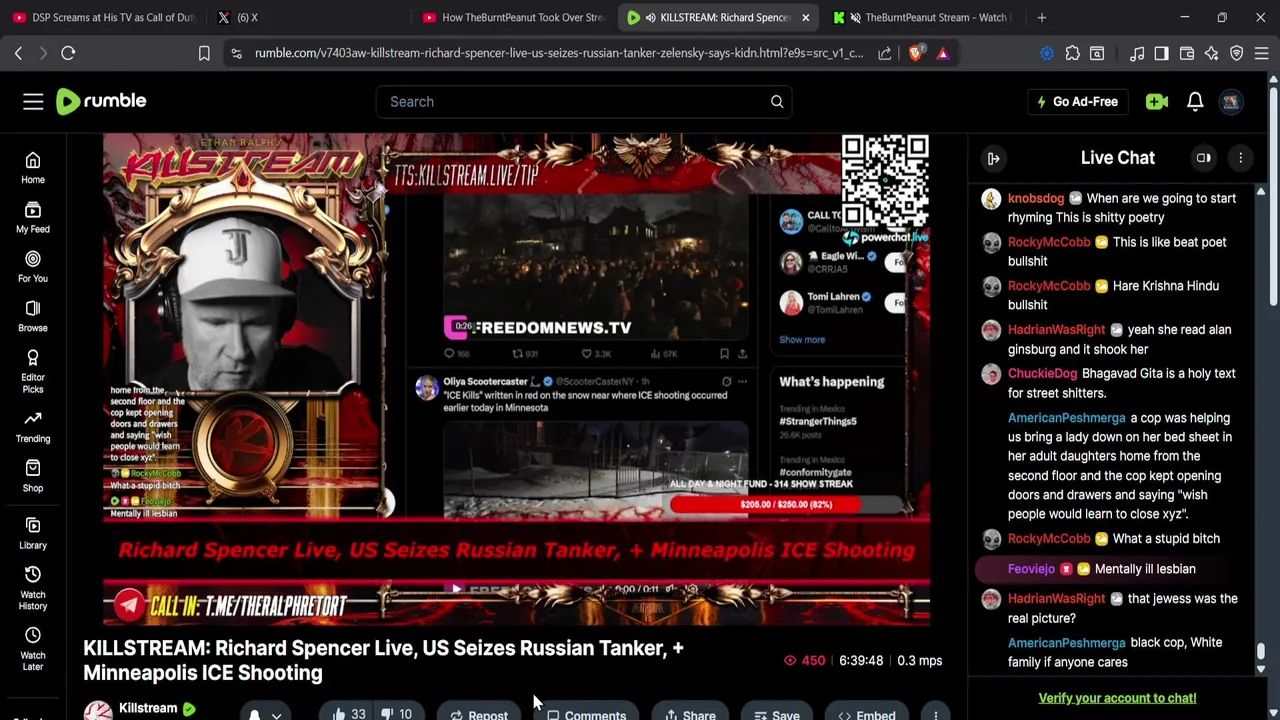
Task: Open My Feed in the sidebar
Action: [x=33, y=217]
